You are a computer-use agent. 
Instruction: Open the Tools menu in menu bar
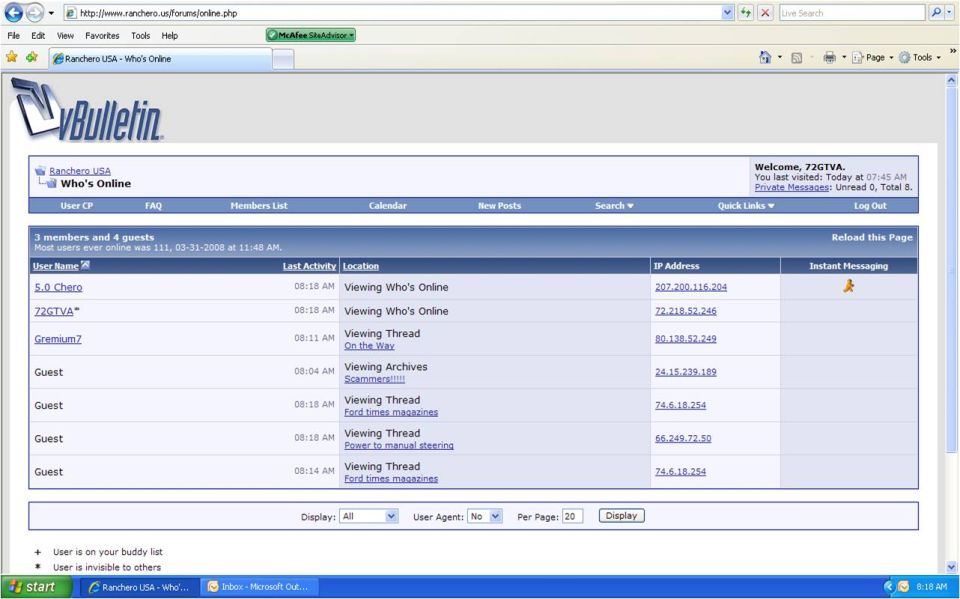click(x=140, y=36)
